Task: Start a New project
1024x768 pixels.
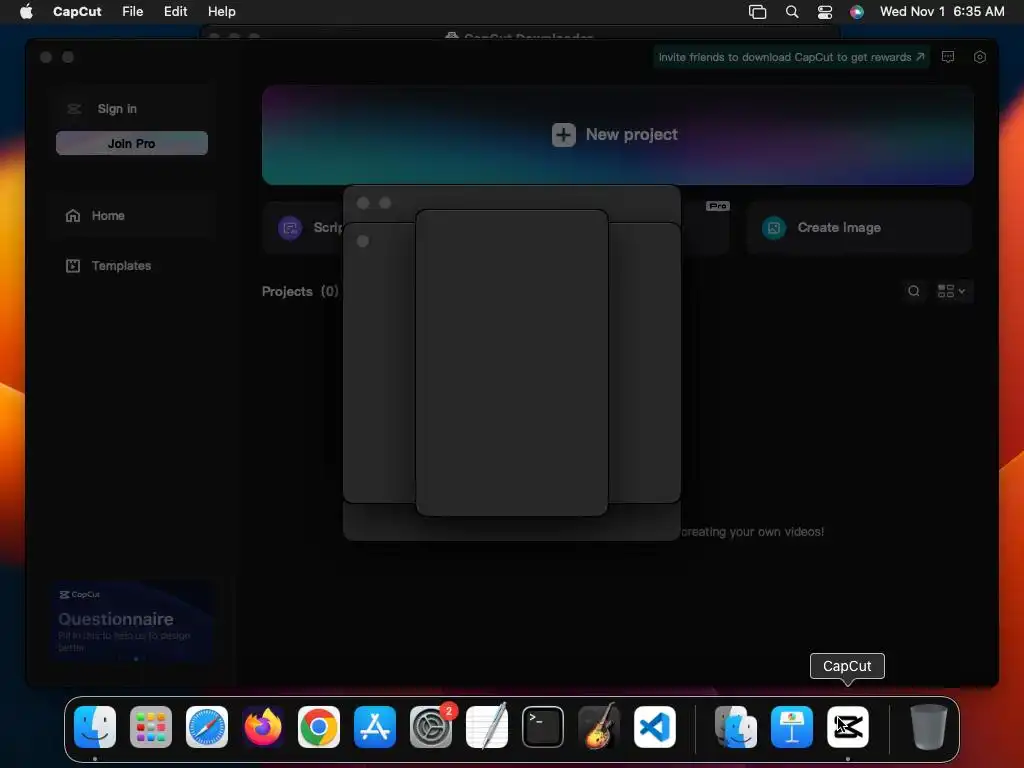Action: (x=618, y=135)
